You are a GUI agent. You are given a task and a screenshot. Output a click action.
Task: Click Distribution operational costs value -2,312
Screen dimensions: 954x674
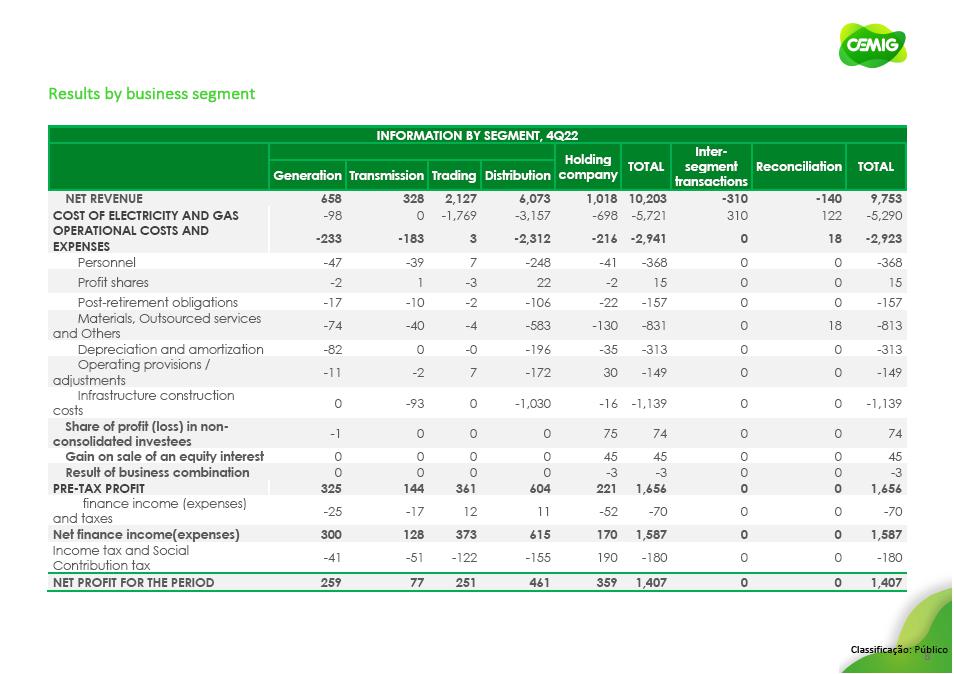point(532,239)
